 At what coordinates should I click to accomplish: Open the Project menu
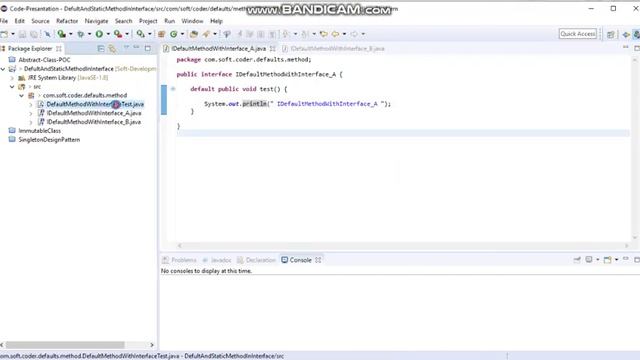148,21
